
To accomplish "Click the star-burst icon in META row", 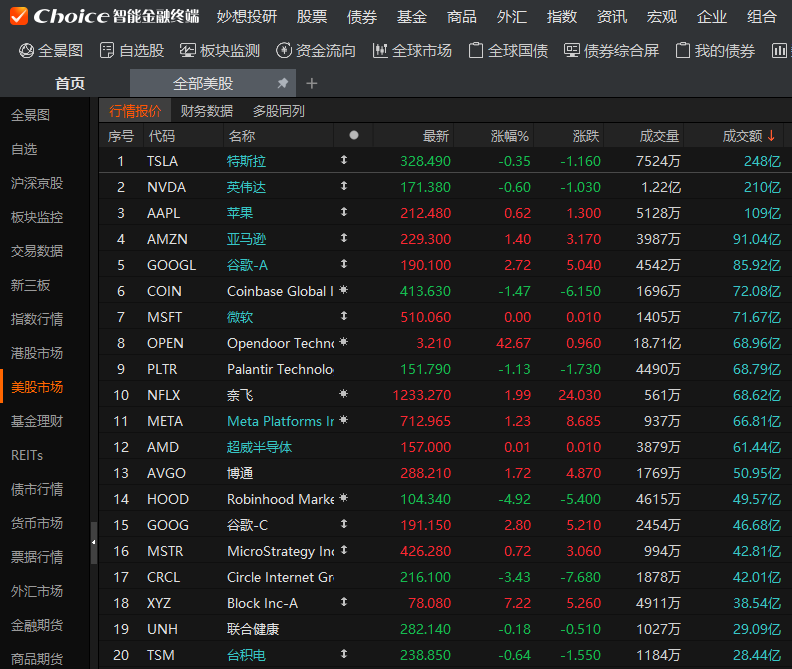I will point(343,420).
